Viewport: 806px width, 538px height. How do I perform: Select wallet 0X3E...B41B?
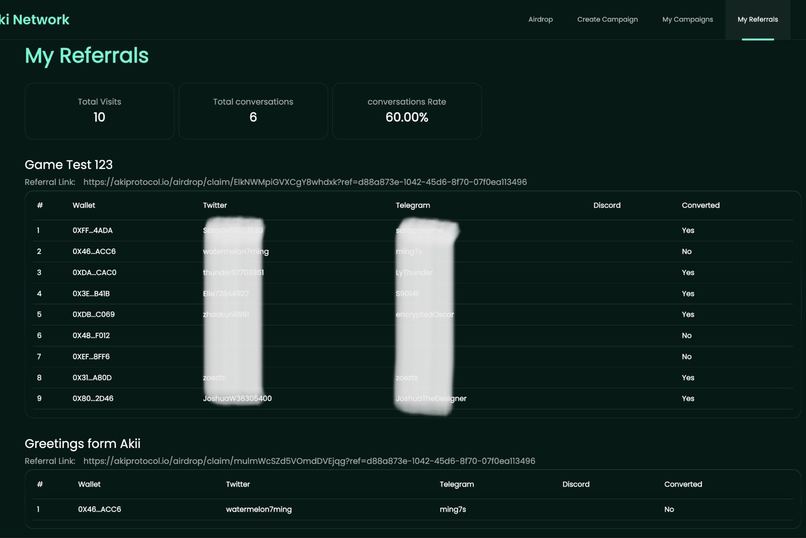pos(91,293)
